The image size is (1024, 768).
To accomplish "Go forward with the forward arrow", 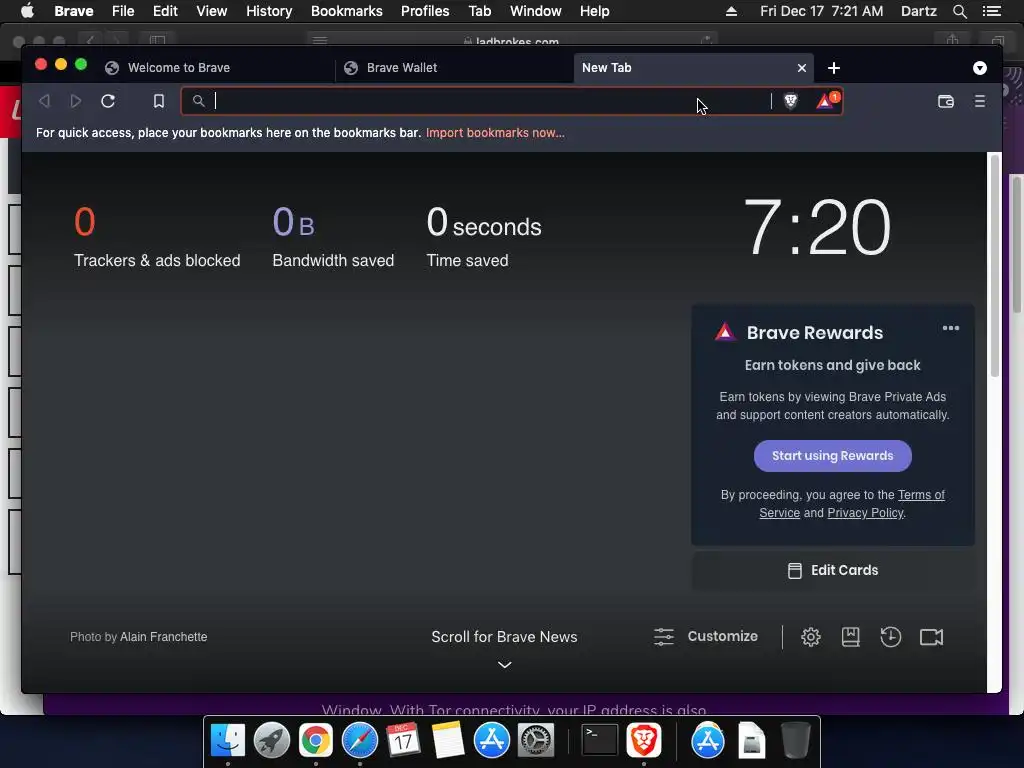I will tap(76, 101).
